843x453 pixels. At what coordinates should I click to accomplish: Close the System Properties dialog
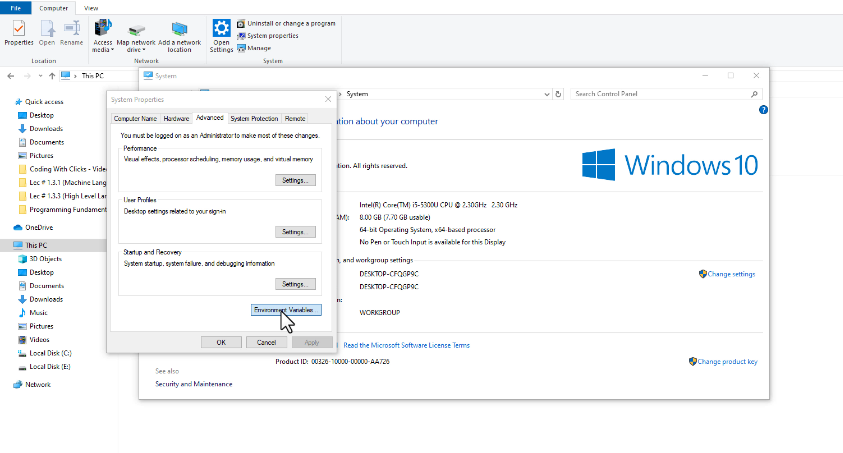[328, 99]
